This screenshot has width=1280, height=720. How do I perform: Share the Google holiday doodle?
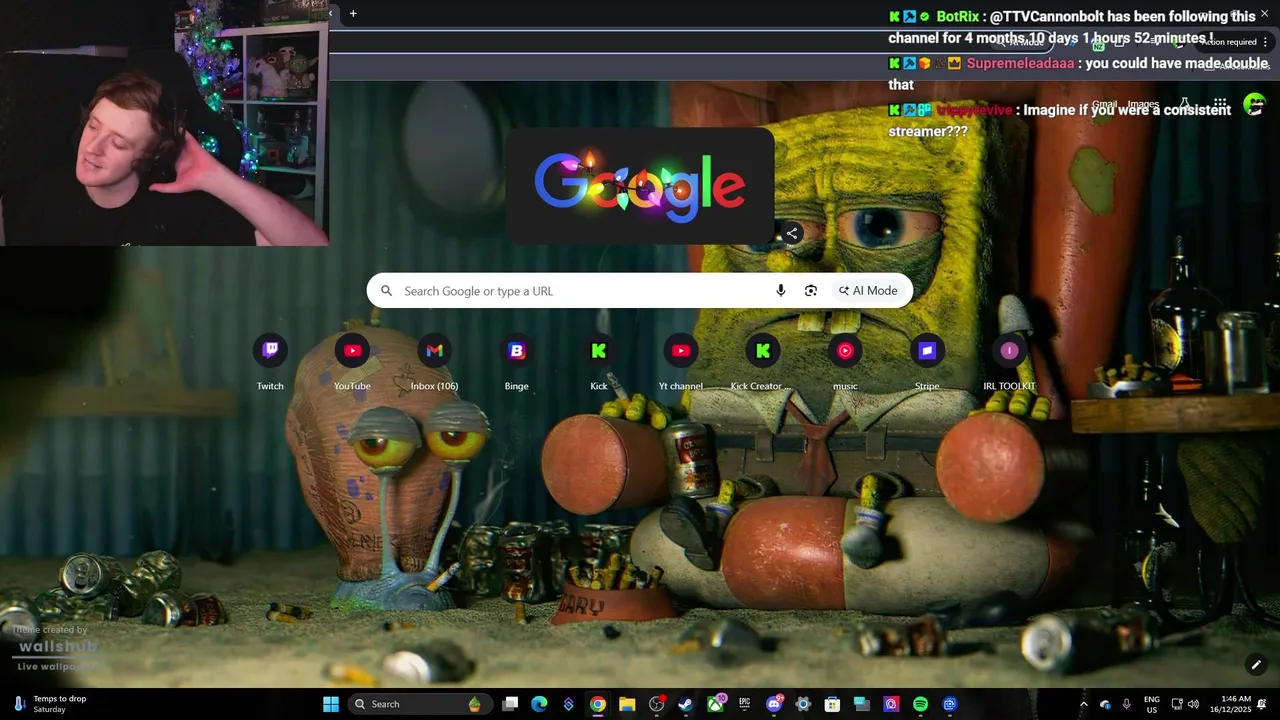pos(791,233)
